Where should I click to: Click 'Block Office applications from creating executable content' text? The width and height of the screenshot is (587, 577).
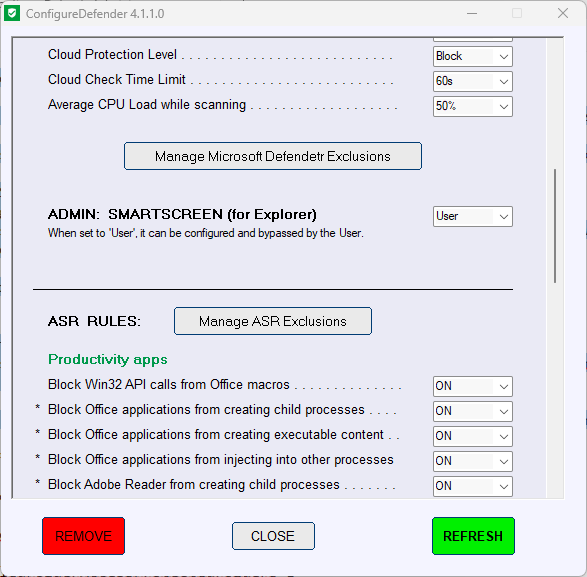click(216, 435)
